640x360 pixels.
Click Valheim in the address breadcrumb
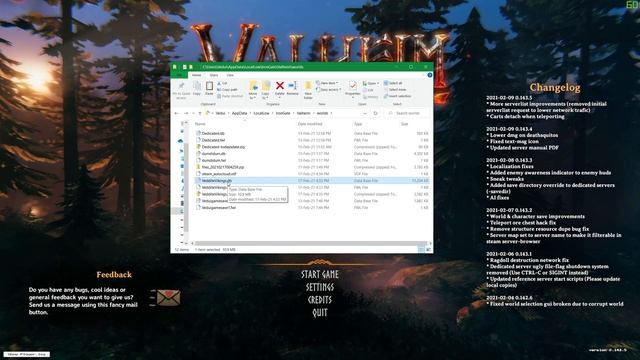coord(304,113)
